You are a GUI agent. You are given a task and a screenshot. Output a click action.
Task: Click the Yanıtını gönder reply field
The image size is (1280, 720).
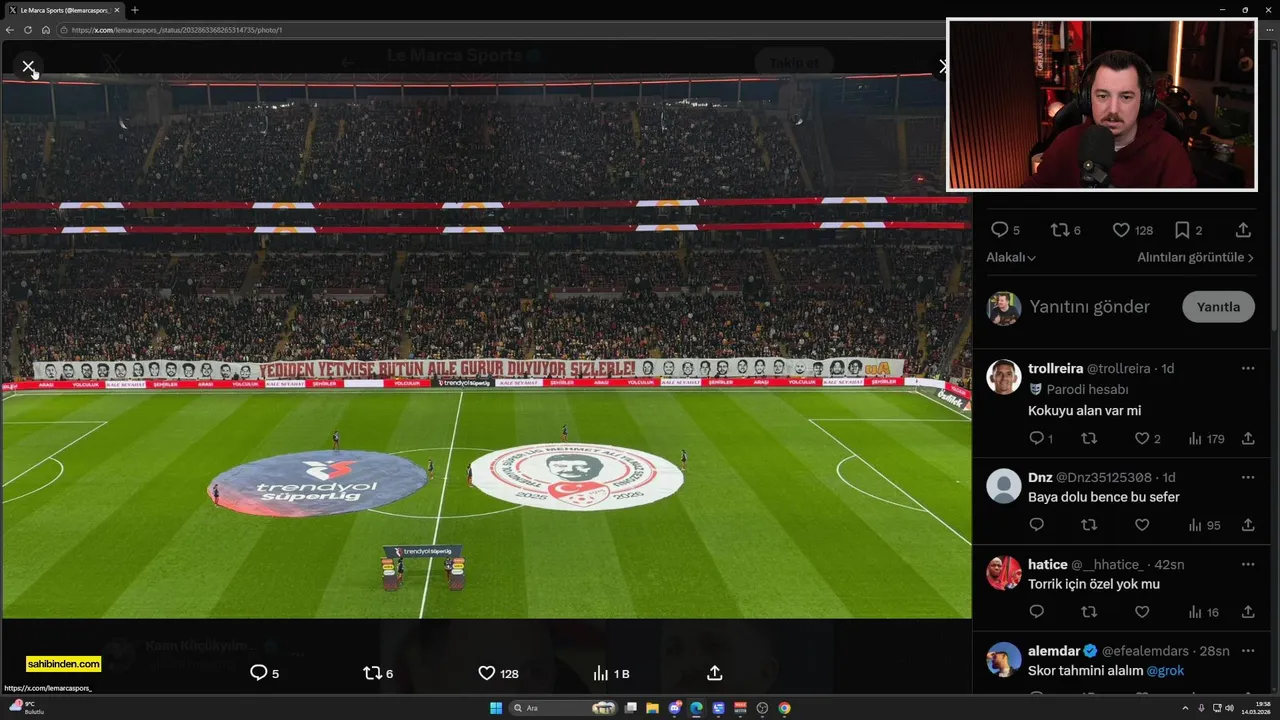tap(1090, 307)
